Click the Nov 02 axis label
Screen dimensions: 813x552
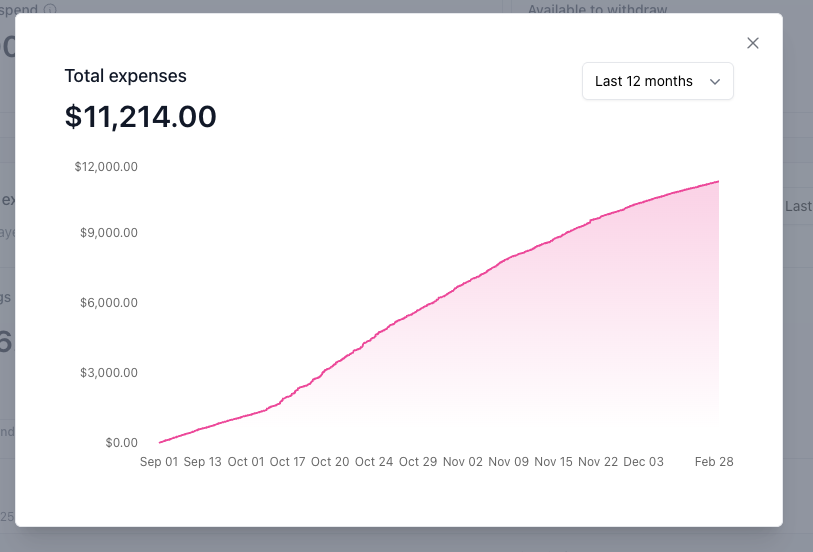(x=462, y=461)
